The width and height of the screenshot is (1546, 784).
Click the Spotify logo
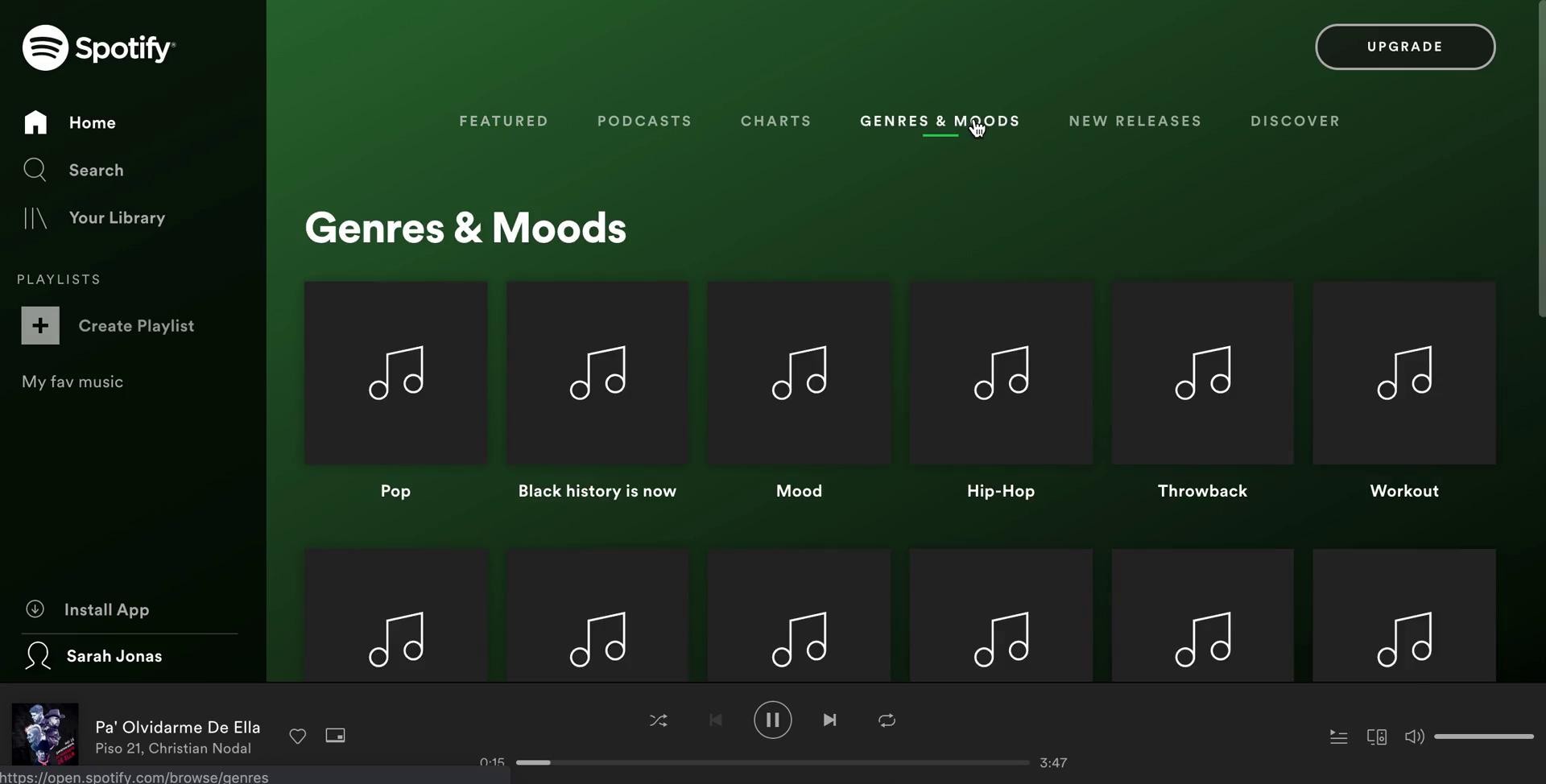99,47
